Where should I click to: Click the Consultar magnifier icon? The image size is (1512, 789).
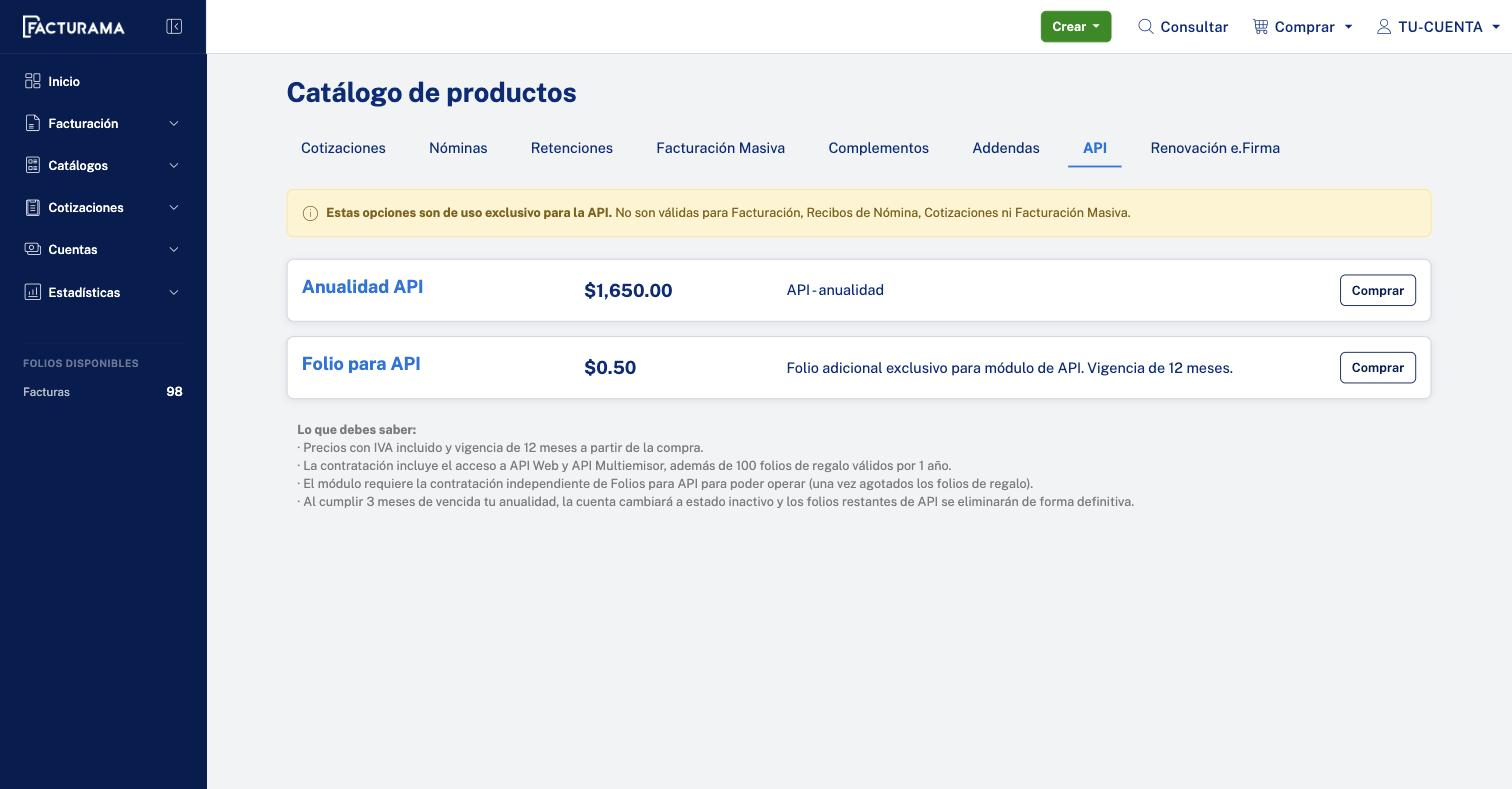coord(1146,27)
